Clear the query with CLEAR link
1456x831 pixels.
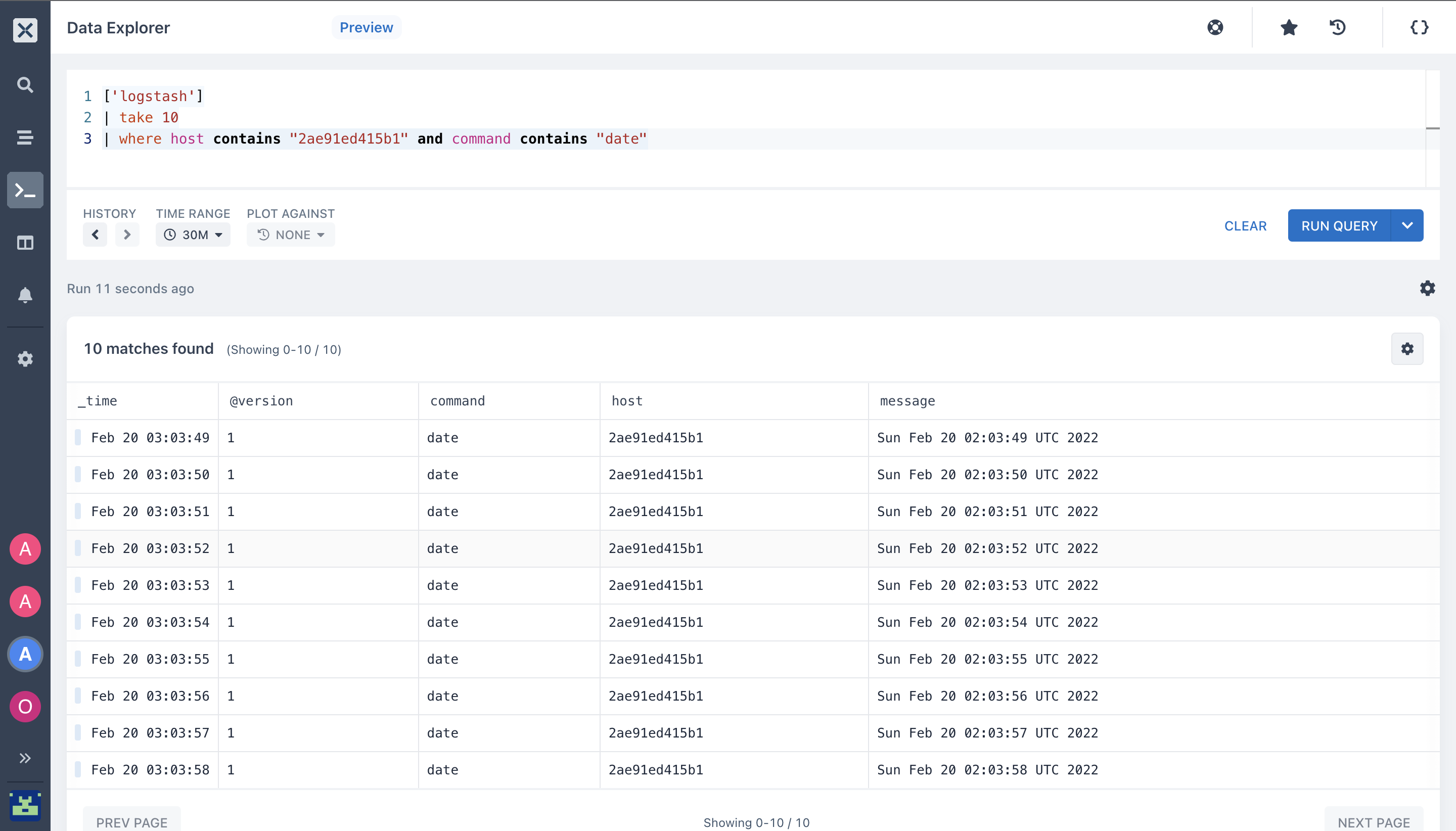(x=1245, y=226)
